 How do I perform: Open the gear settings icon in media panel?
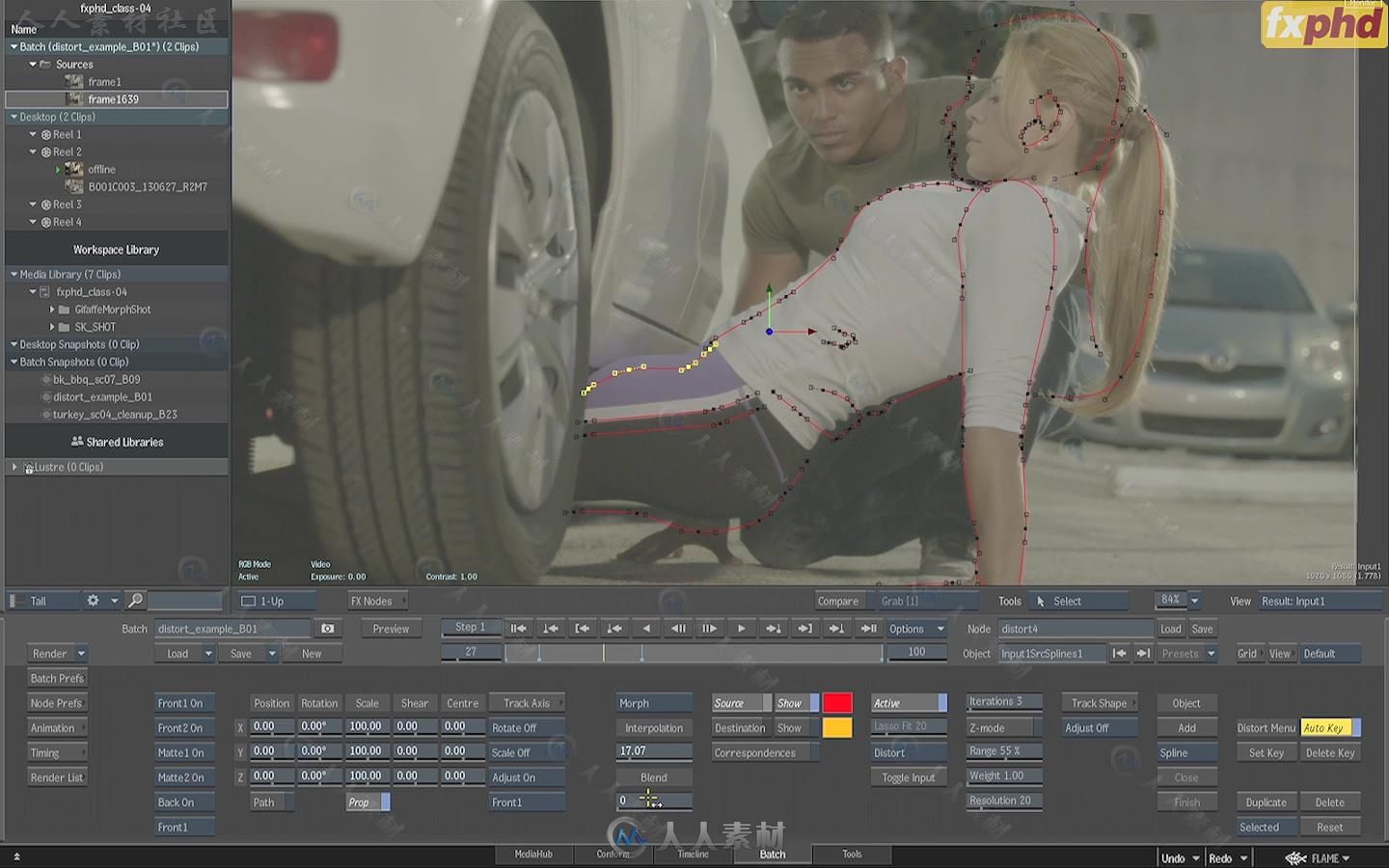(x=93, y=601)
